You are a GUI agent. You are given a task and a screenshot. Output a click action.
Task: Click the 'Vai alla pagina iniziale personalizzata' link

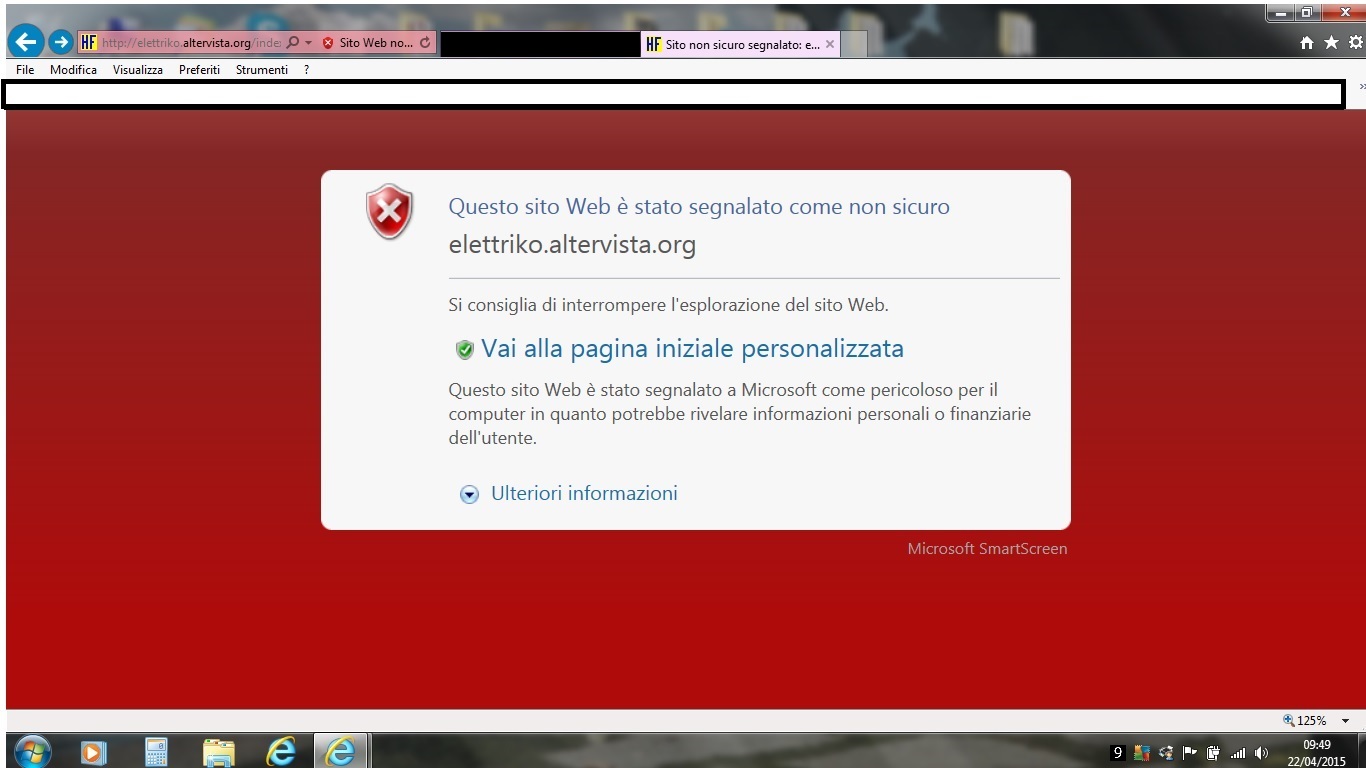[x=692, y=348]
